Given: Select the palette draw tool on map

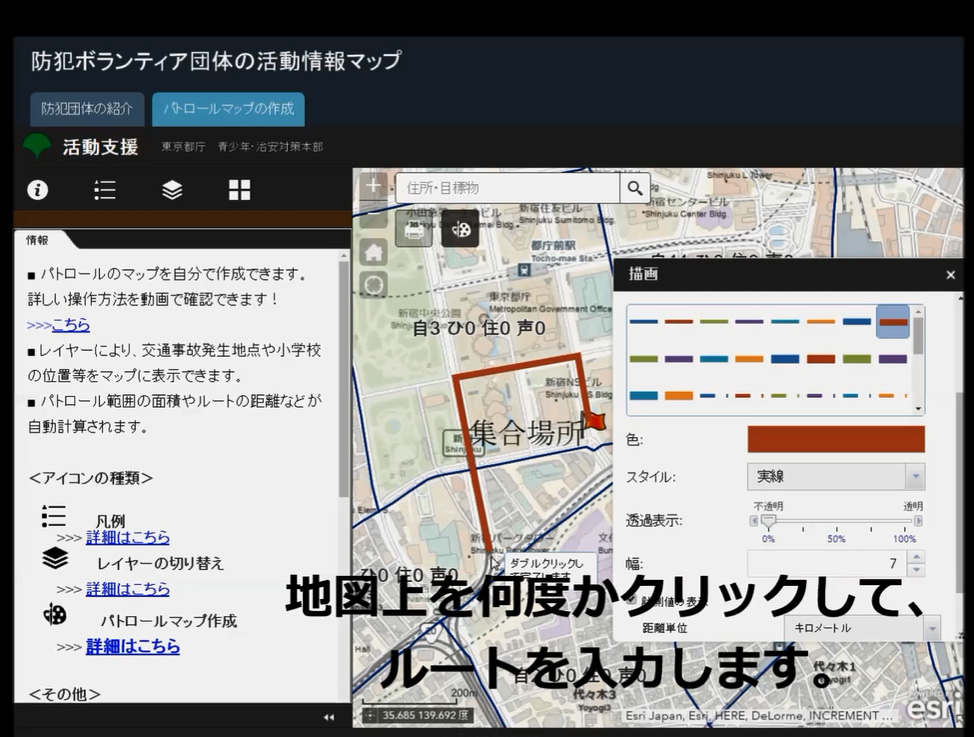Looking at the screenshot, I should coord(460,229).
